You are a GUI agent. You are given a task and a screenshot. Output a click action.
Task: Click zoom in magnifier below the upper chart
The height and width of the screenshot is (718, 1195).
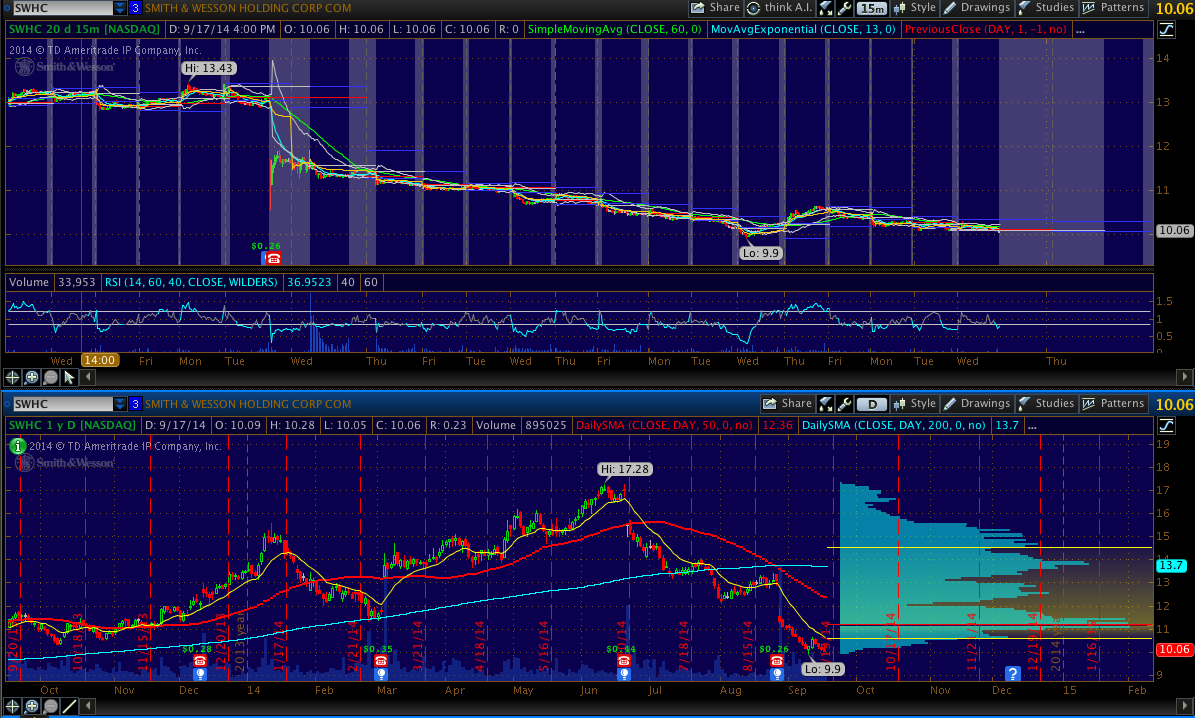(32, 377)
